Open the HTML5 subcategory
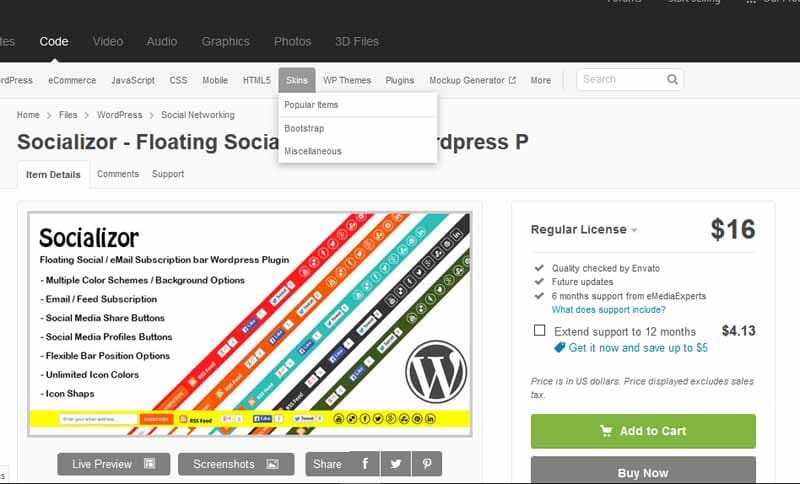This screenshot has height=484, width=800. click(x=257, y=81)
